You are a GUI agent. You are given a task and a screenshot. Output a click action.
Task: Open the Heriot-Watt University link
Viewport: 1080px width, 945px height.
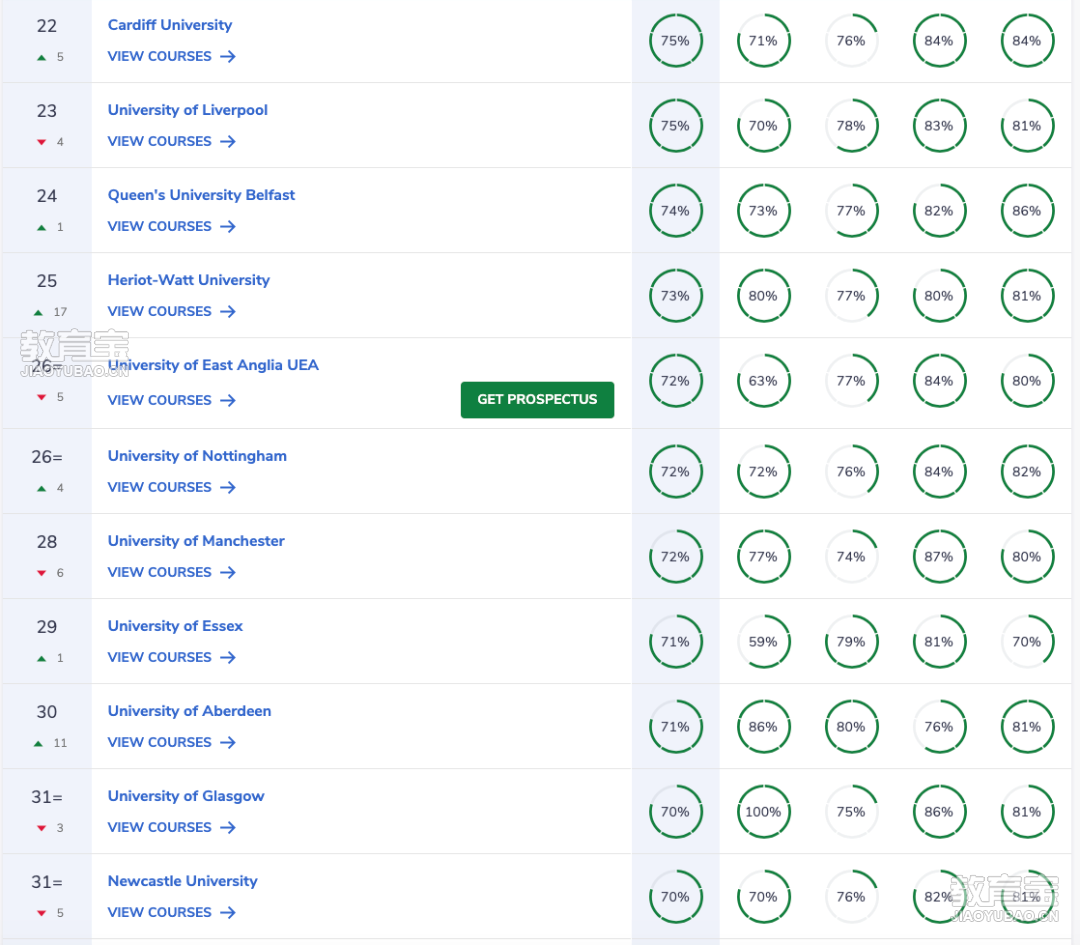tap(189, 280)
